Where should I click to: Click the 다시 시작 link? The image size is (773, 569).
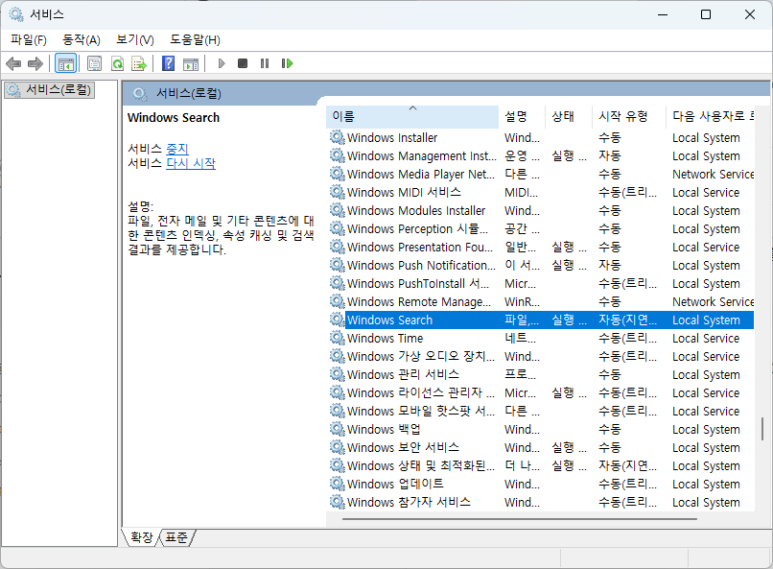[191, 163]
